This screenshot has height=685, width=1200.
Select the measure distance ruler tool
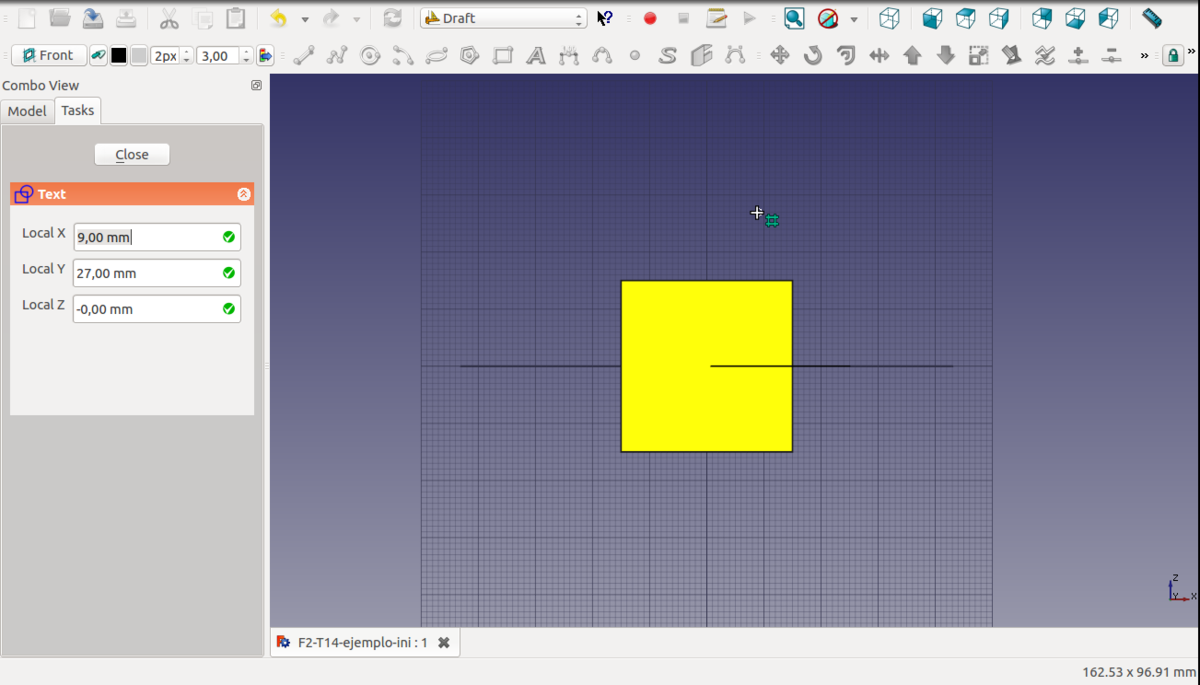1152,18
